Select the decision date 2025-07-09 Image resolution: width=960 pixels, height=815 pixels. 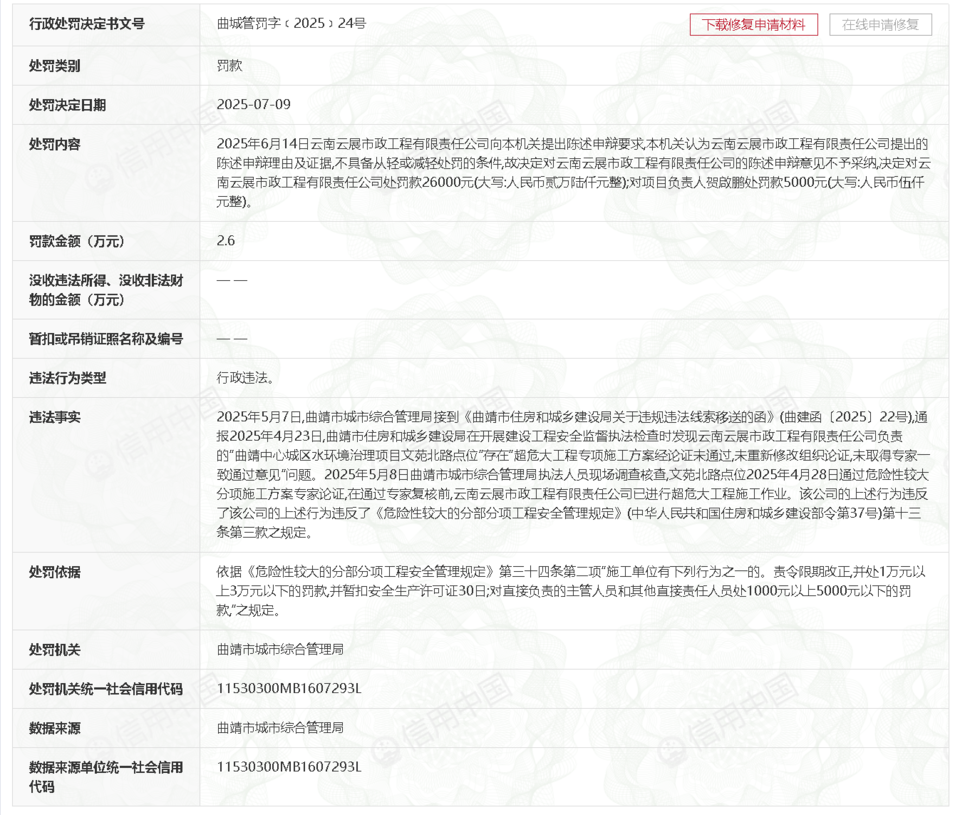(253, 105)
